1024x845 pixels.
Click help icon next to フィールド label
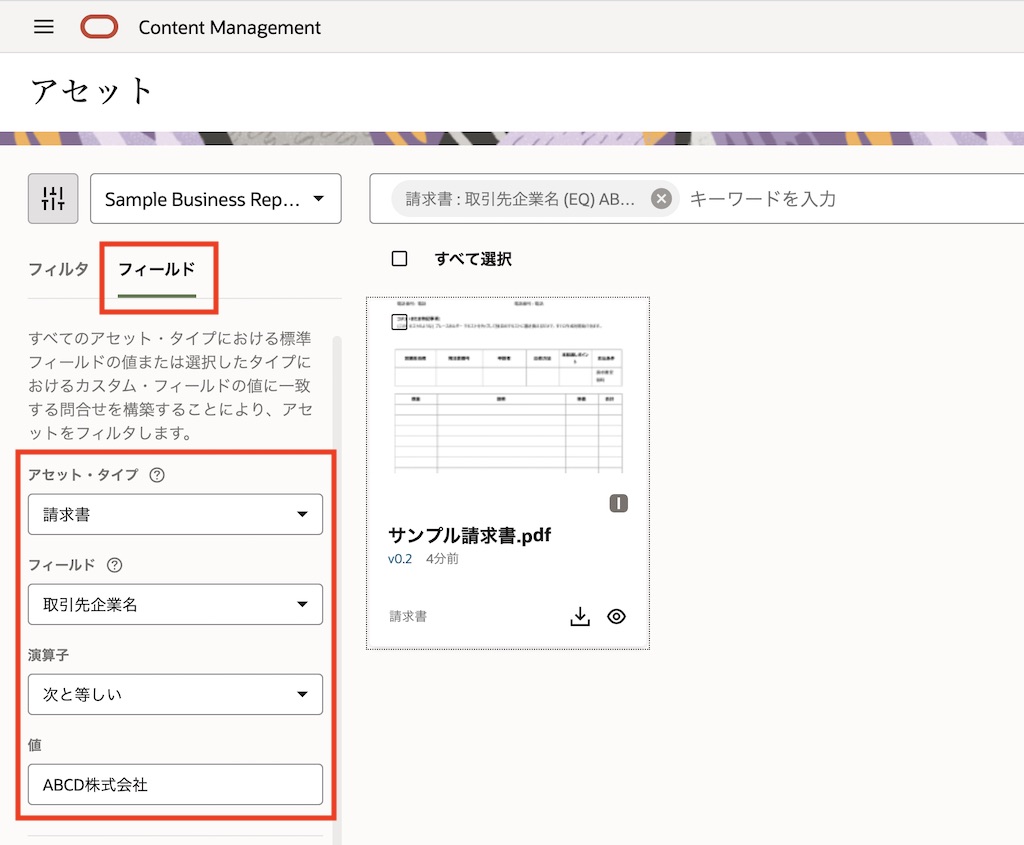coord(115,565)
